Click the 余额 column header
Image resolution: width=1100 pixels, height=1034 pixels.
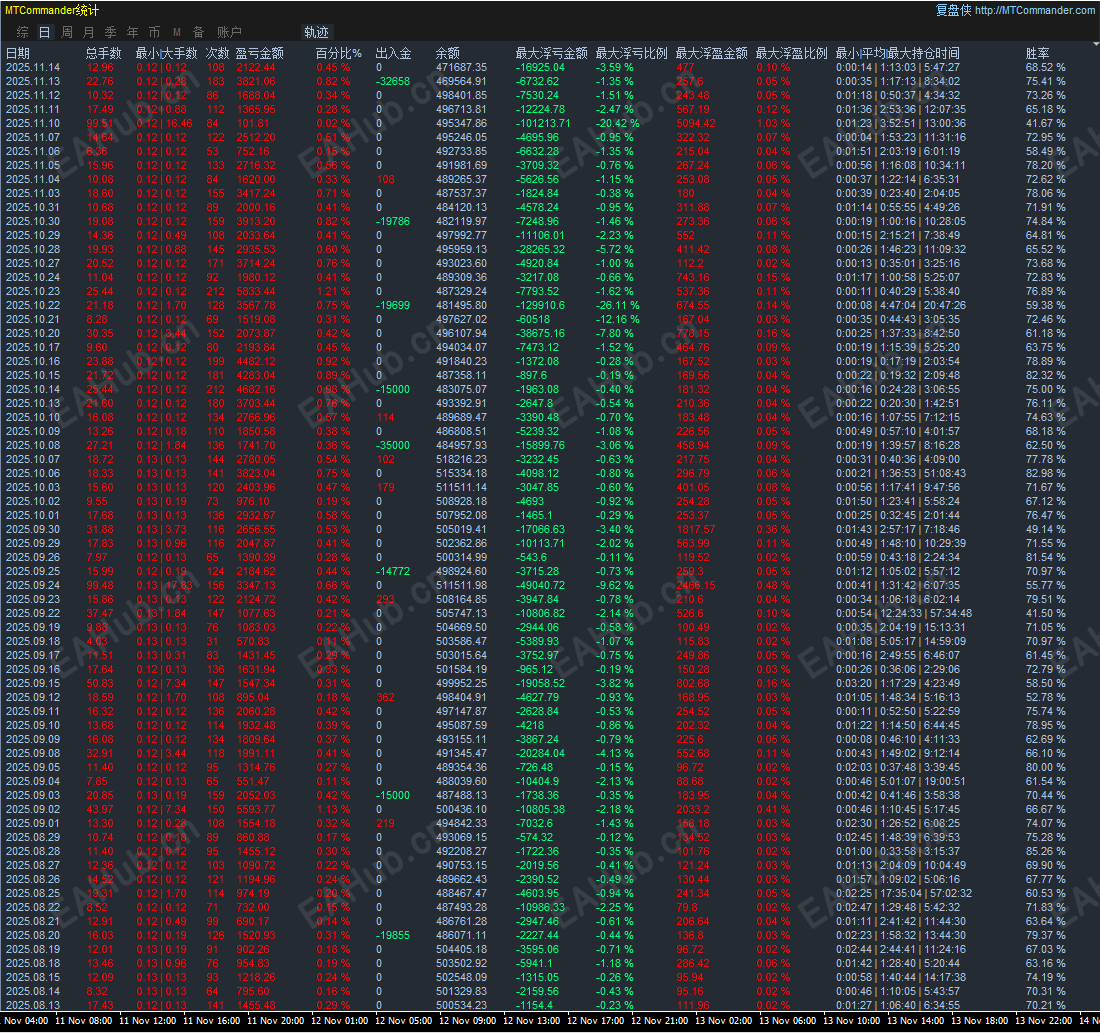click(x=448, y=53)
